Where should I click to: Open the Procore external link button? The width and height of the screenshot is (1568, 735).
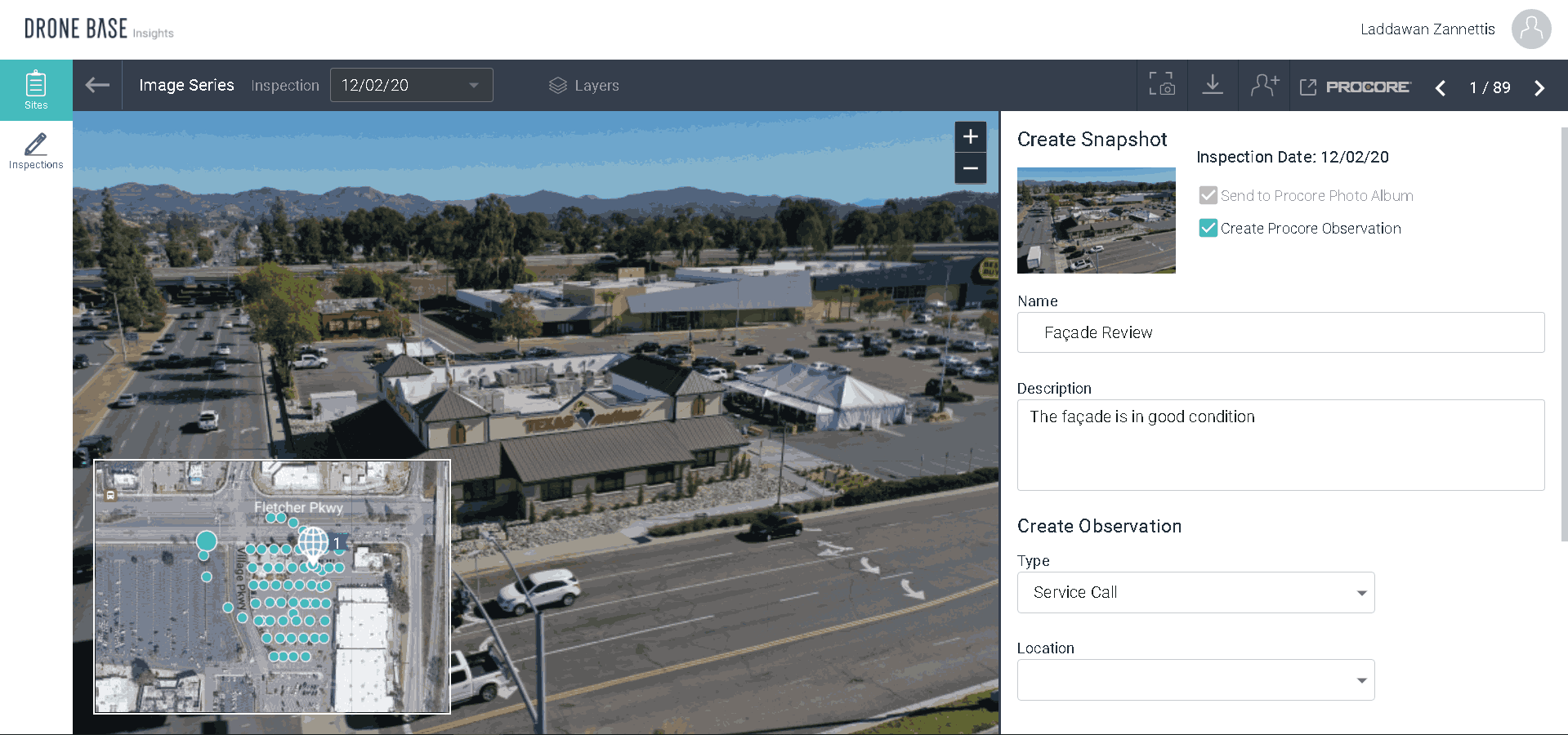pyautogui.click(x=1355, y=87)
